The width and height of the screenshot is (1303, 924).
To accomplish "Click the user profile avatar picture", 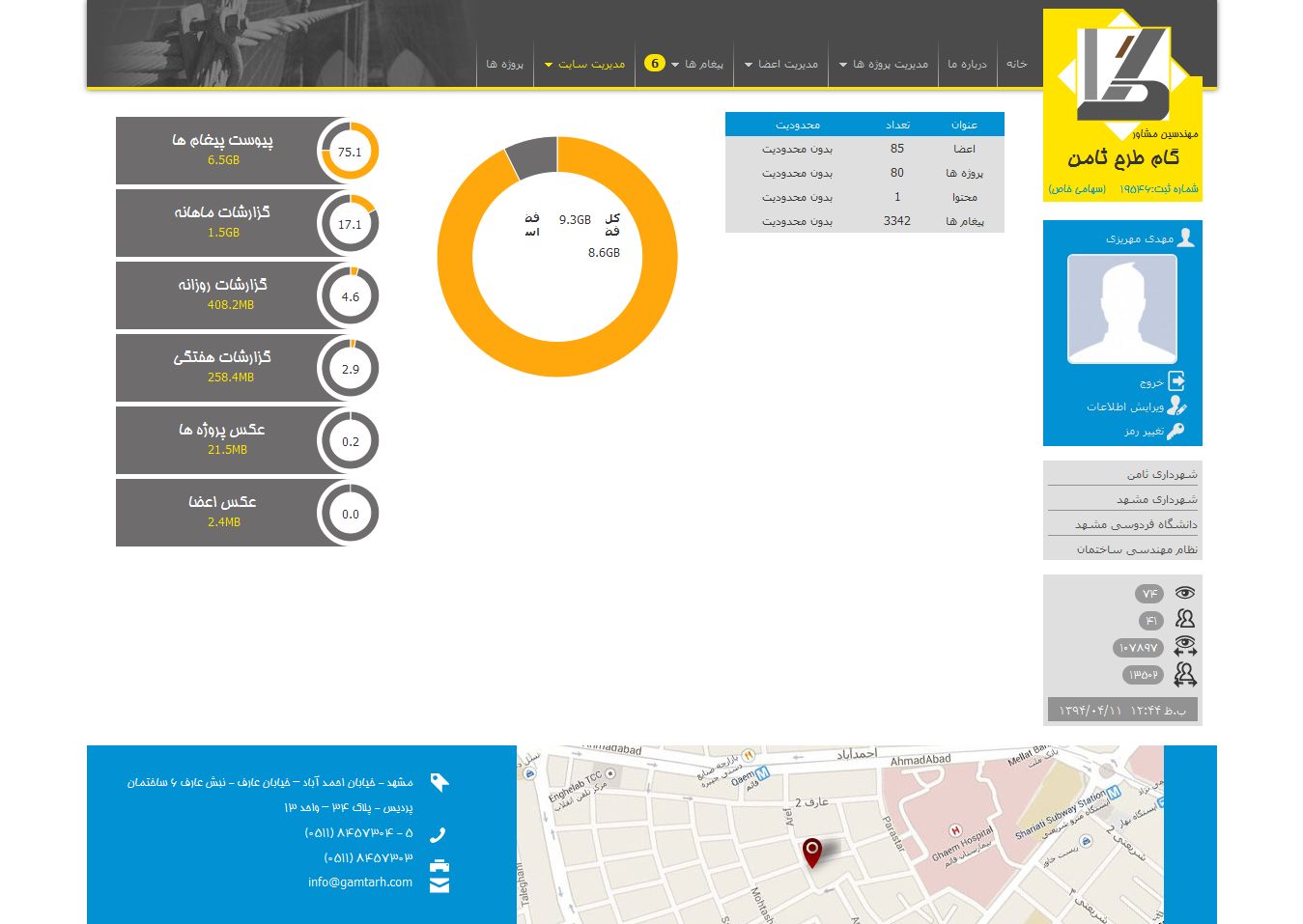I will point(1121,309).
